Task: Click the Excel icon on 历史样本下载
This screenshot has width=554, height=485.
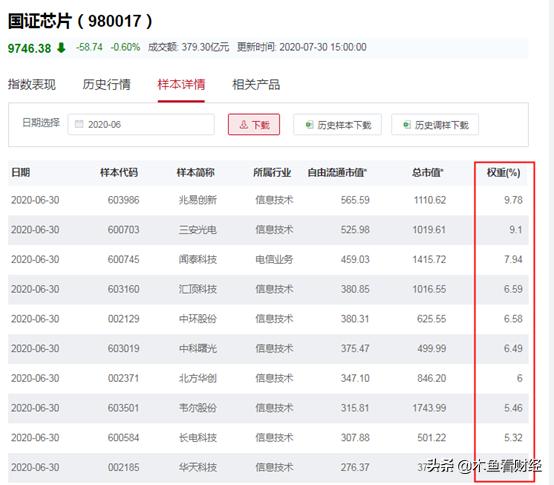Action: pyautogui.click(x=309, y=125)
